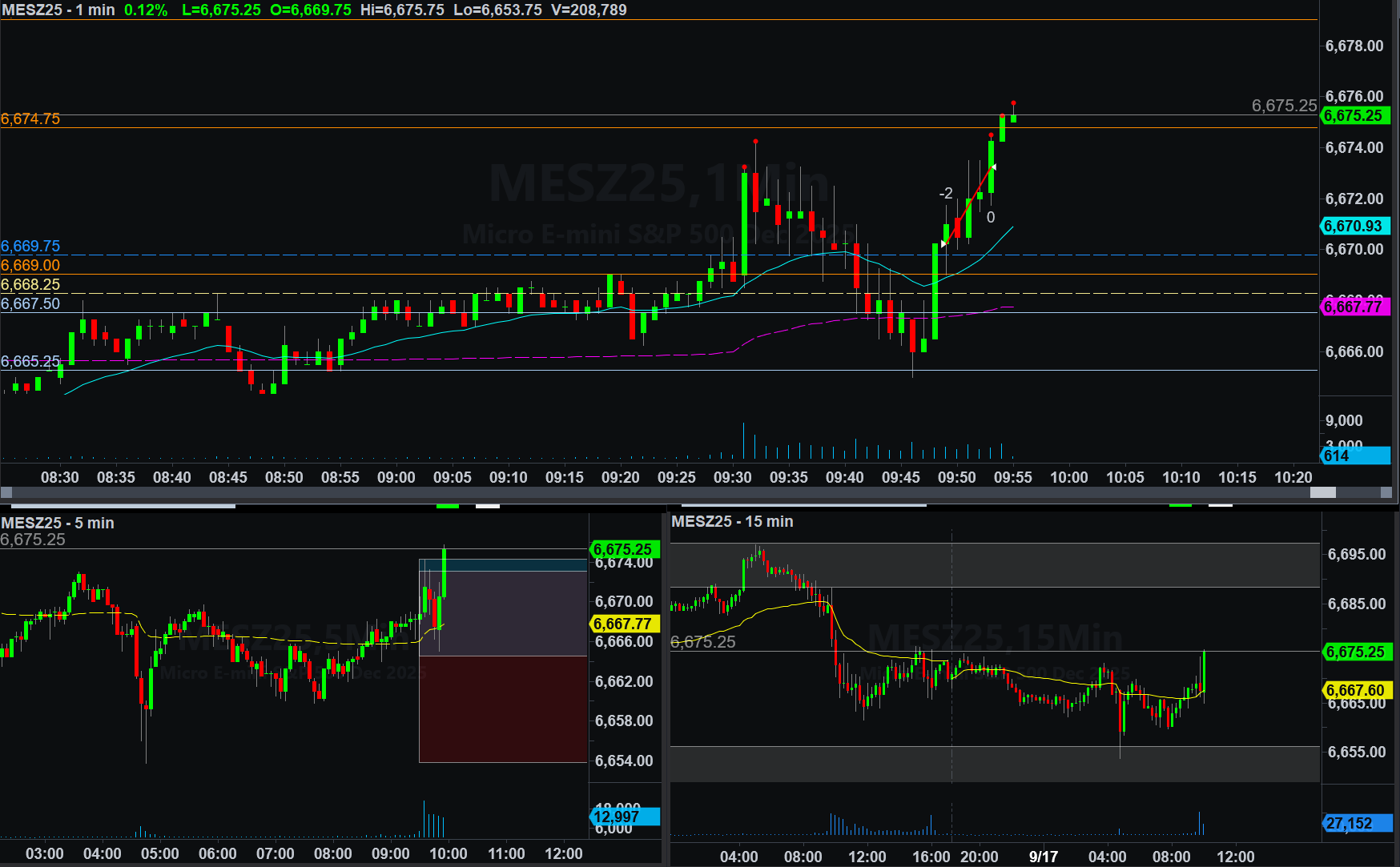1400x867 pixels.
Task: Click the magenta 6,667.77 price tag
Action: 1354,307
